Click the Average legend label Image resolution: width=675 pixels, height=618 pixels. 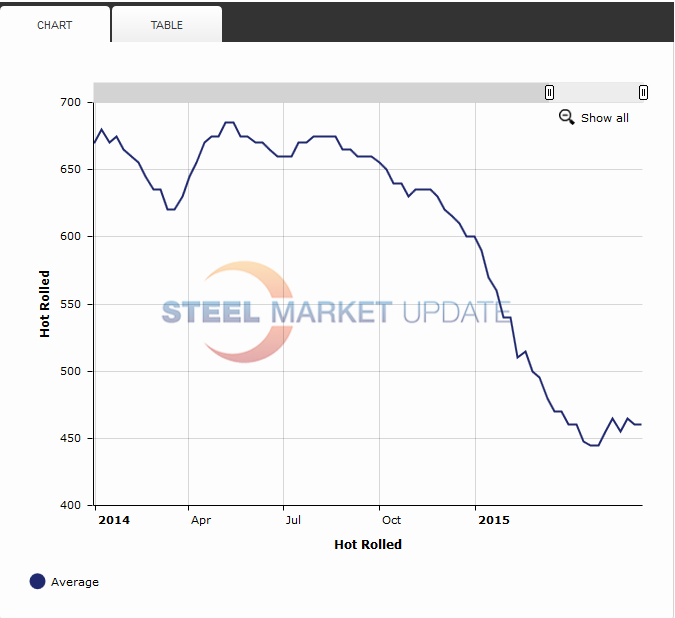coord(75,582)
